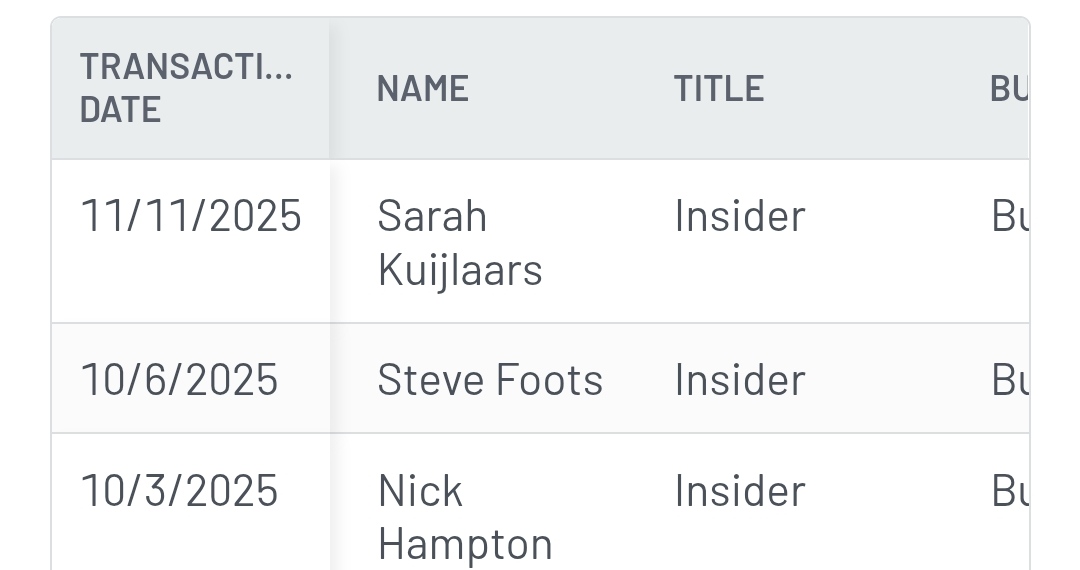Click truncated 'Bu' cell in 10/6/2025 row
This screenshot has height=570, width=1080.
[x=1009, y=380]
